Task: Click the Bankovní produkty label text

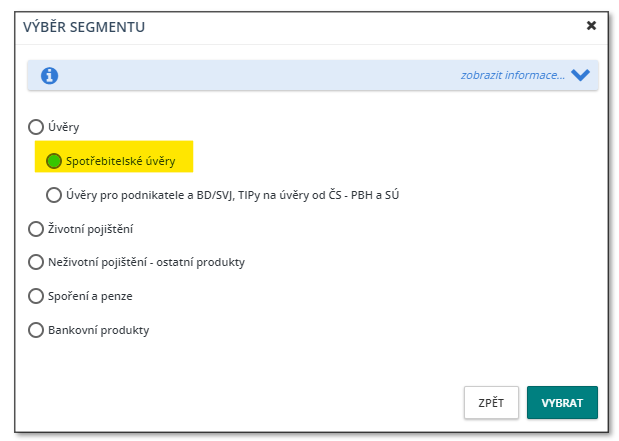Action: (x=99, y=330)
